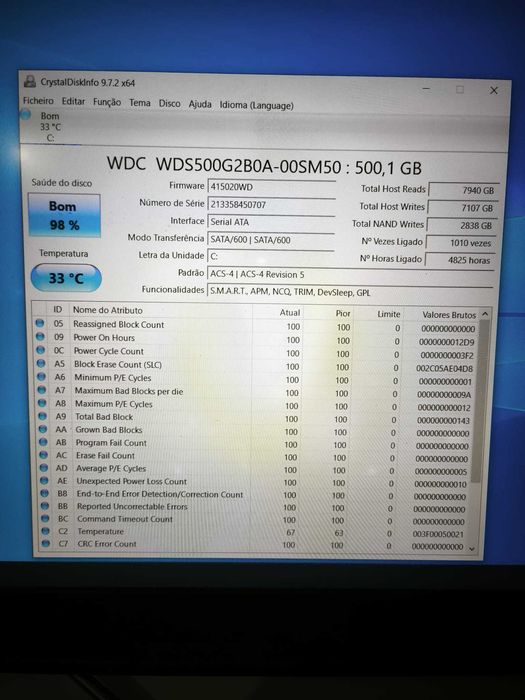
Task: Open the Idioma (Language) menu
Action: coord(256,105)
